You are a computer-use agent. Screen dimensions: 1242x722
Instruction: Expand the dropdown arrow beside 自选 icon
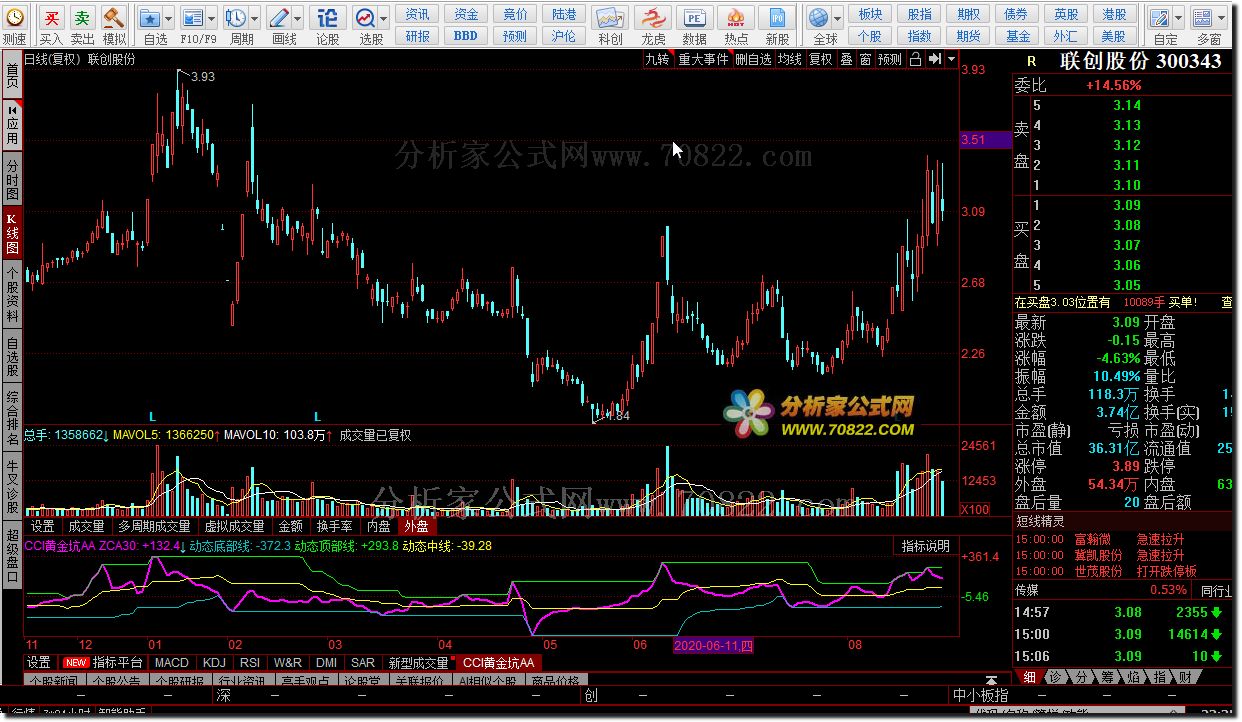point(168,18)
